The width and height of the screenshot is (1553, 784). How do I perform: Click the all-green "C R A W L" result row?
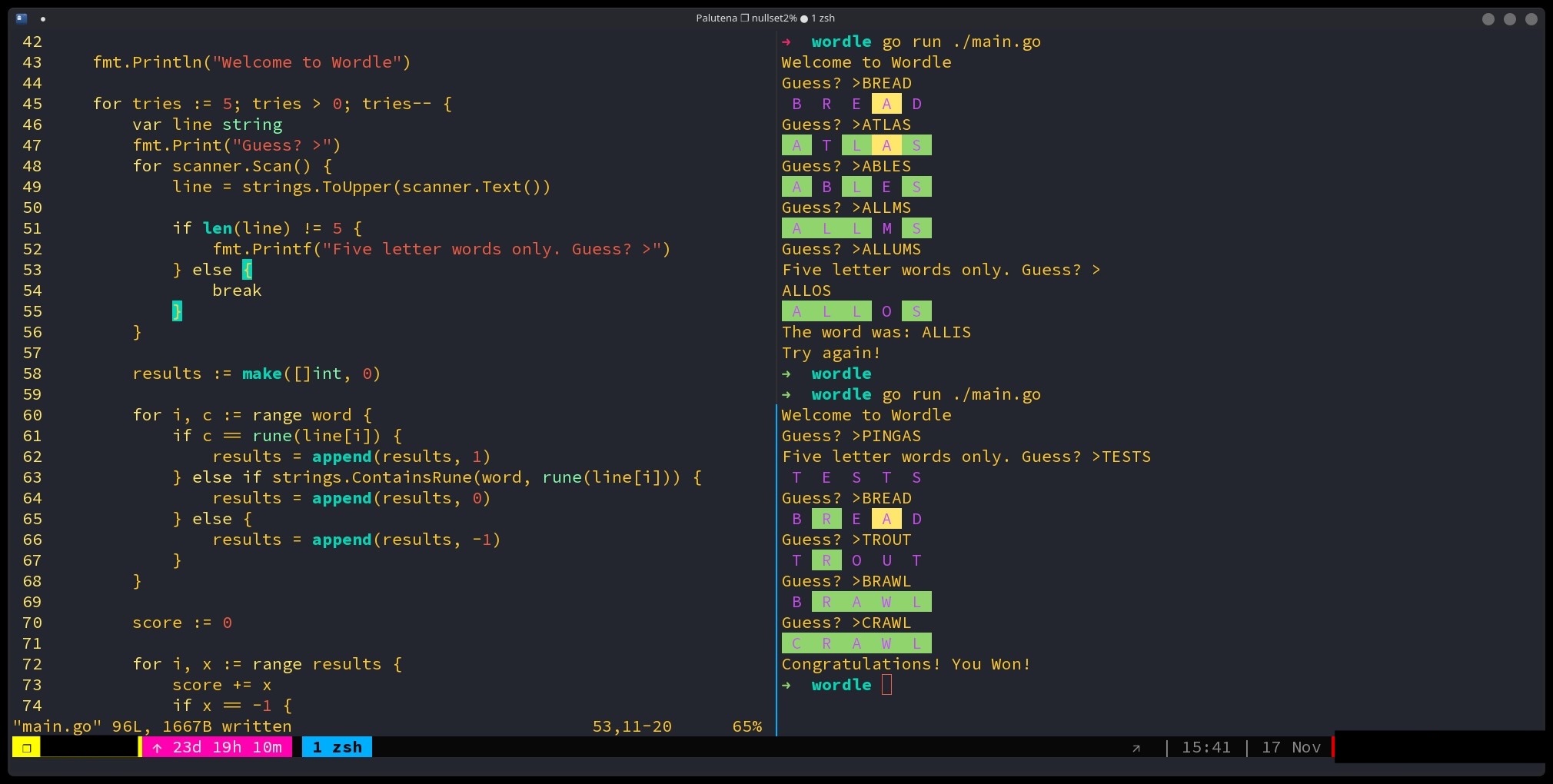pos(856,643)
